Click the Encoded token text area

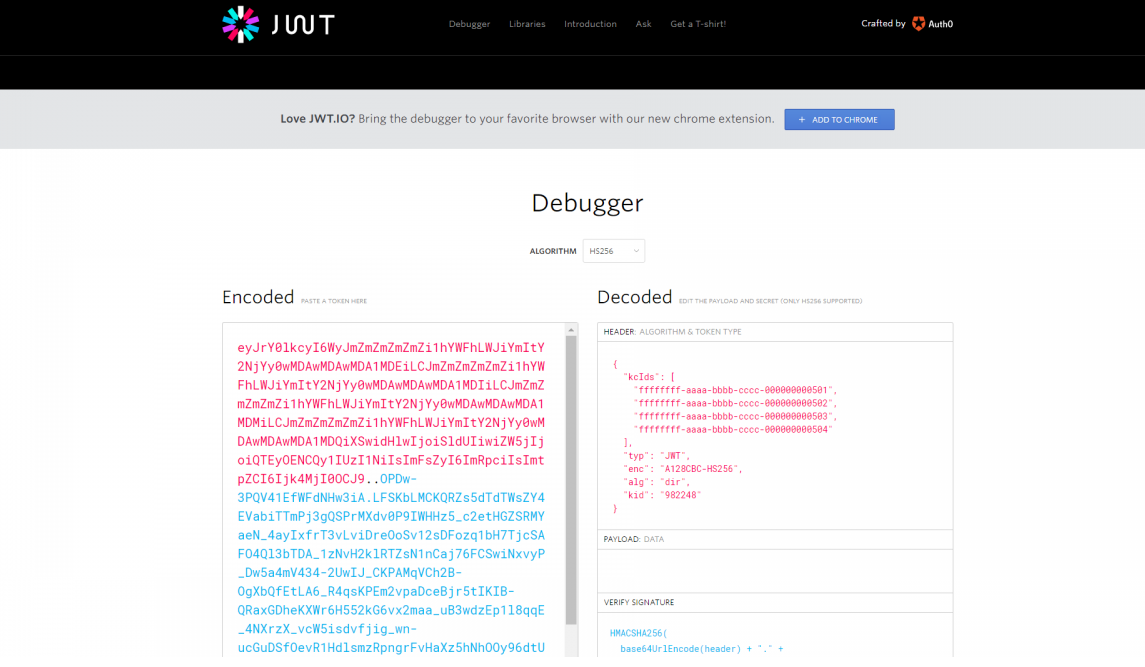point(394,490)
